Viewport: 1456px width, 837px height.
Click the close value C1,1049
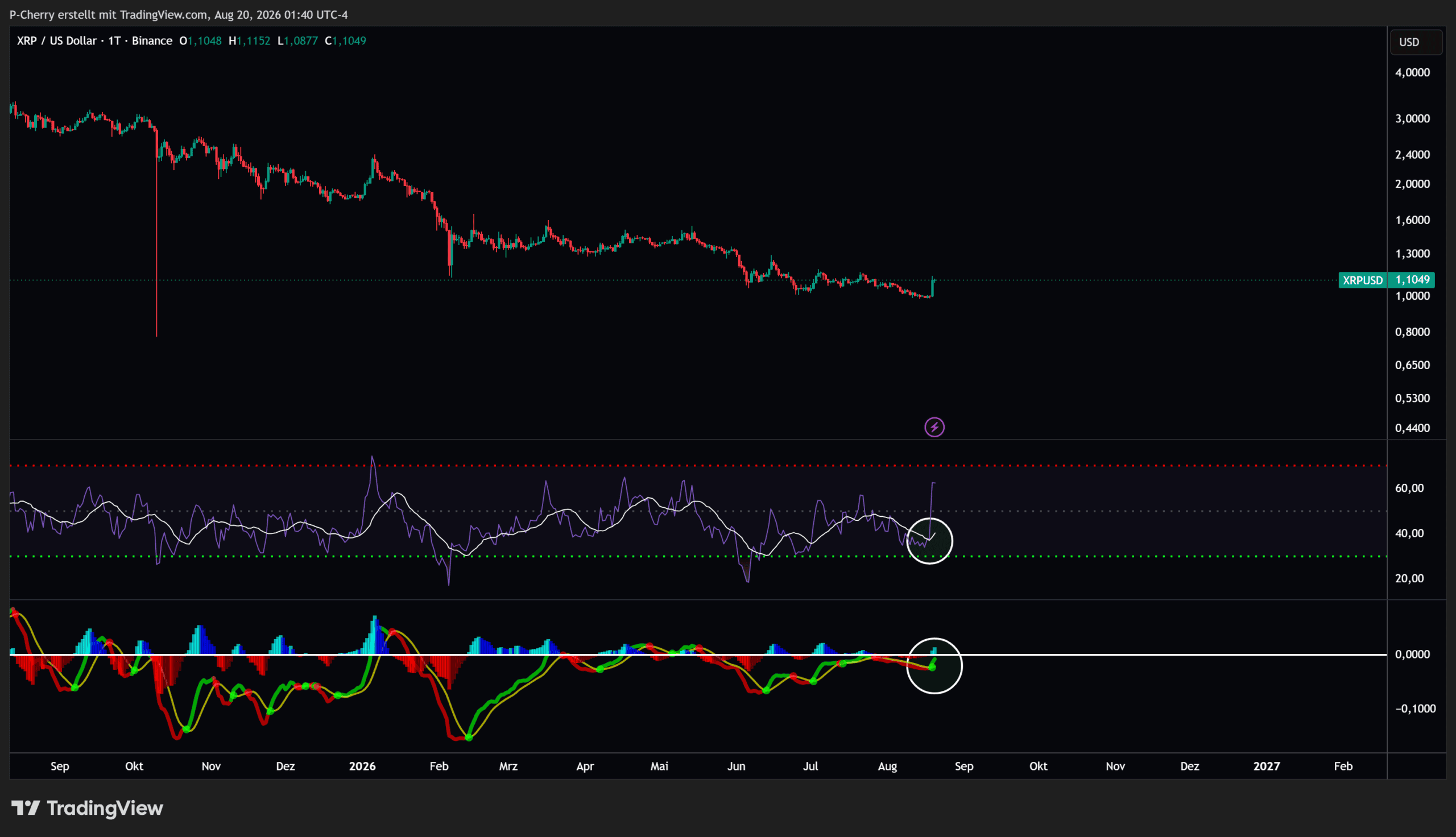tap(345, 41)
